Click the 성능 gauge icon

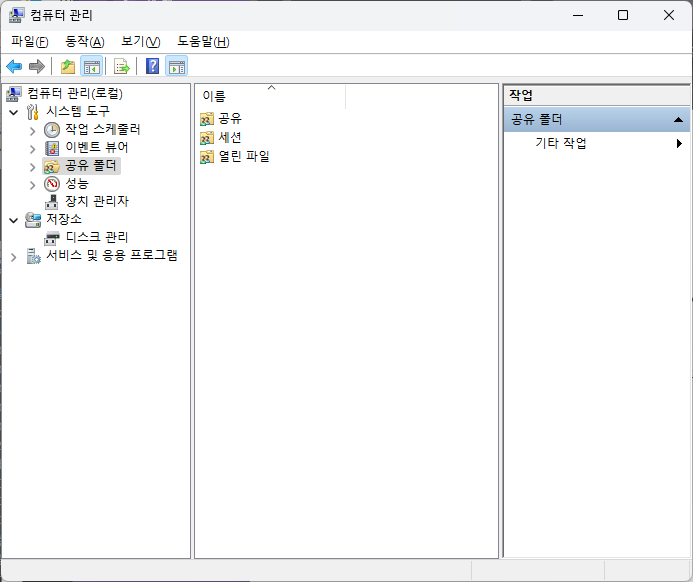point(52,184)
